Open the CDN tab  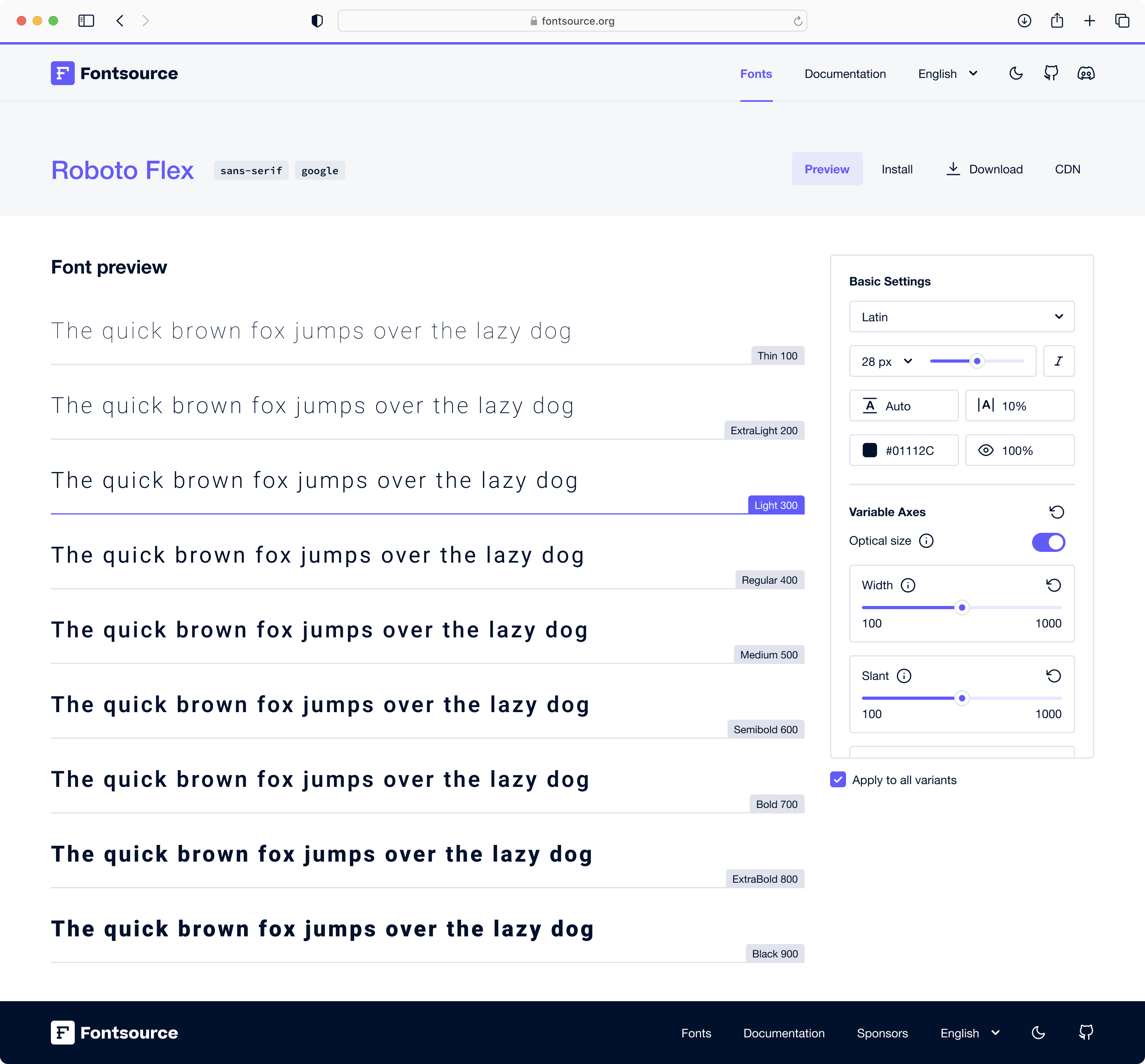pyautogui.click(x=1067, y=169)
